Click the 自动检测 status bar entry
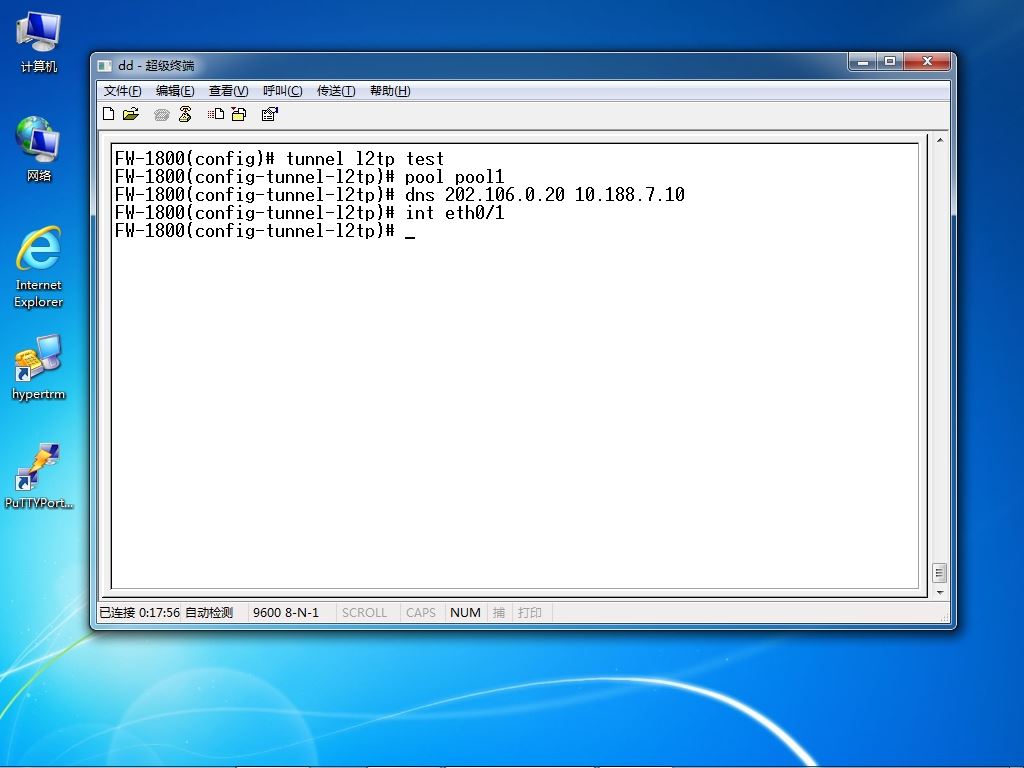Image resolution: width=1024 pixels, height=768 pixels. click(209, 613)
